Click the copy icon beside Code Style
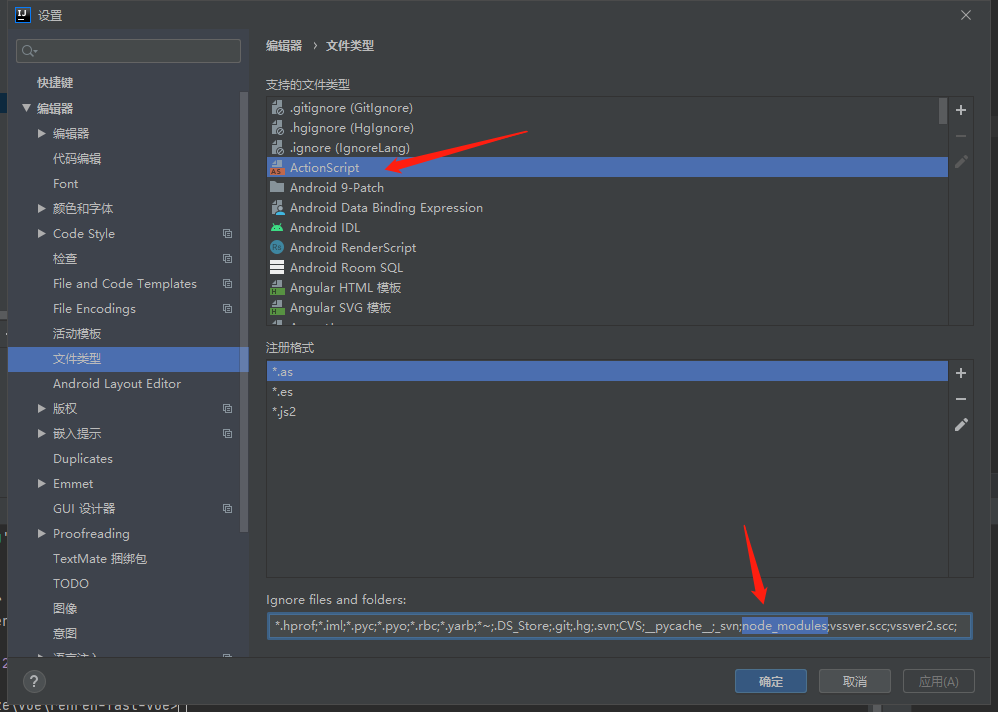998x712 pixels. coord(227,234)
